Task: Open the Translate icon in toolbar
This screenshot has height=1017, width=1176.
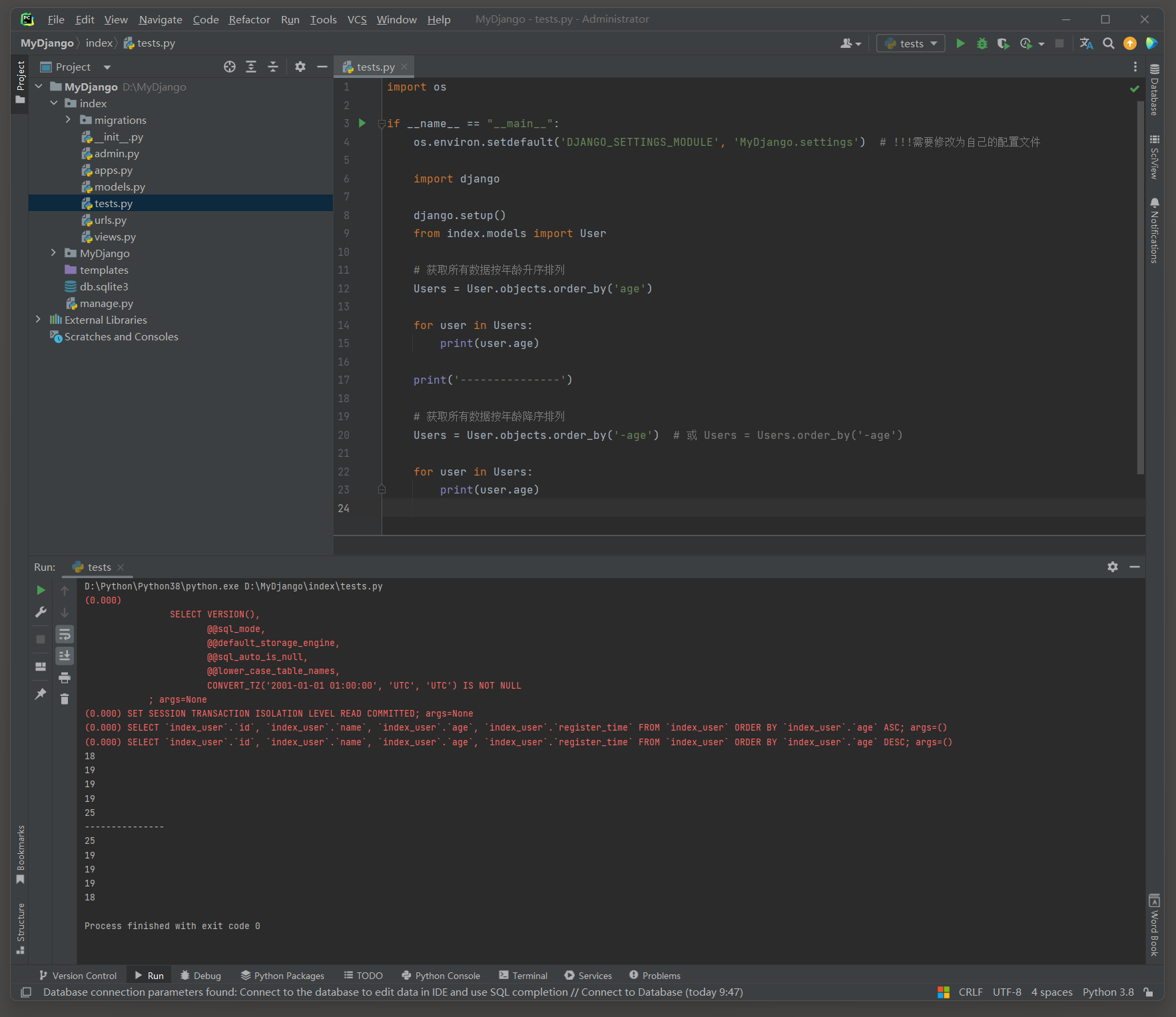Action: coord(1086,43)
